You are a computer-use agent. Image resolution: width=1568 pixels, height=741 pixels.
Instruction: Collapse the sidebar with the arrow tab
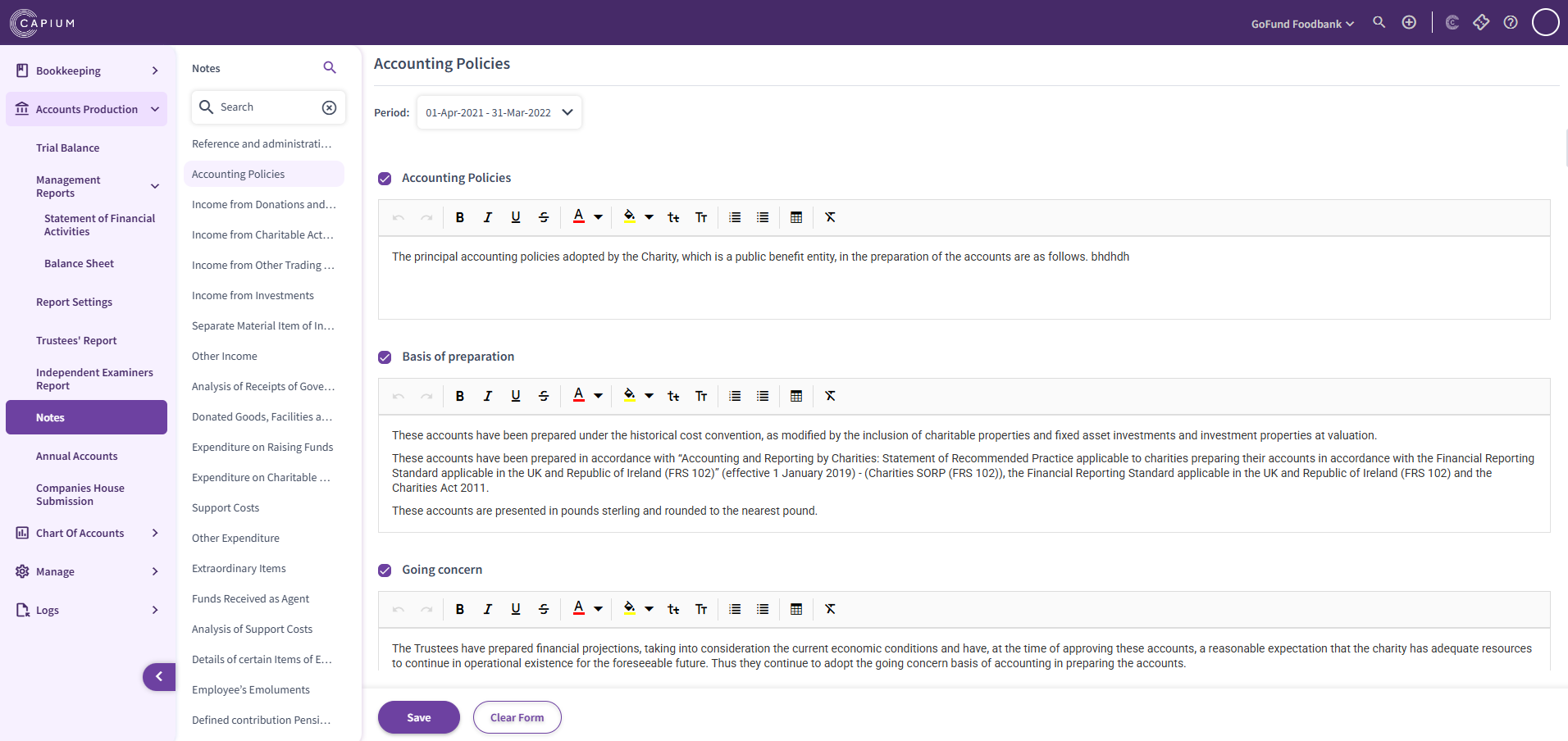[159, 677]
